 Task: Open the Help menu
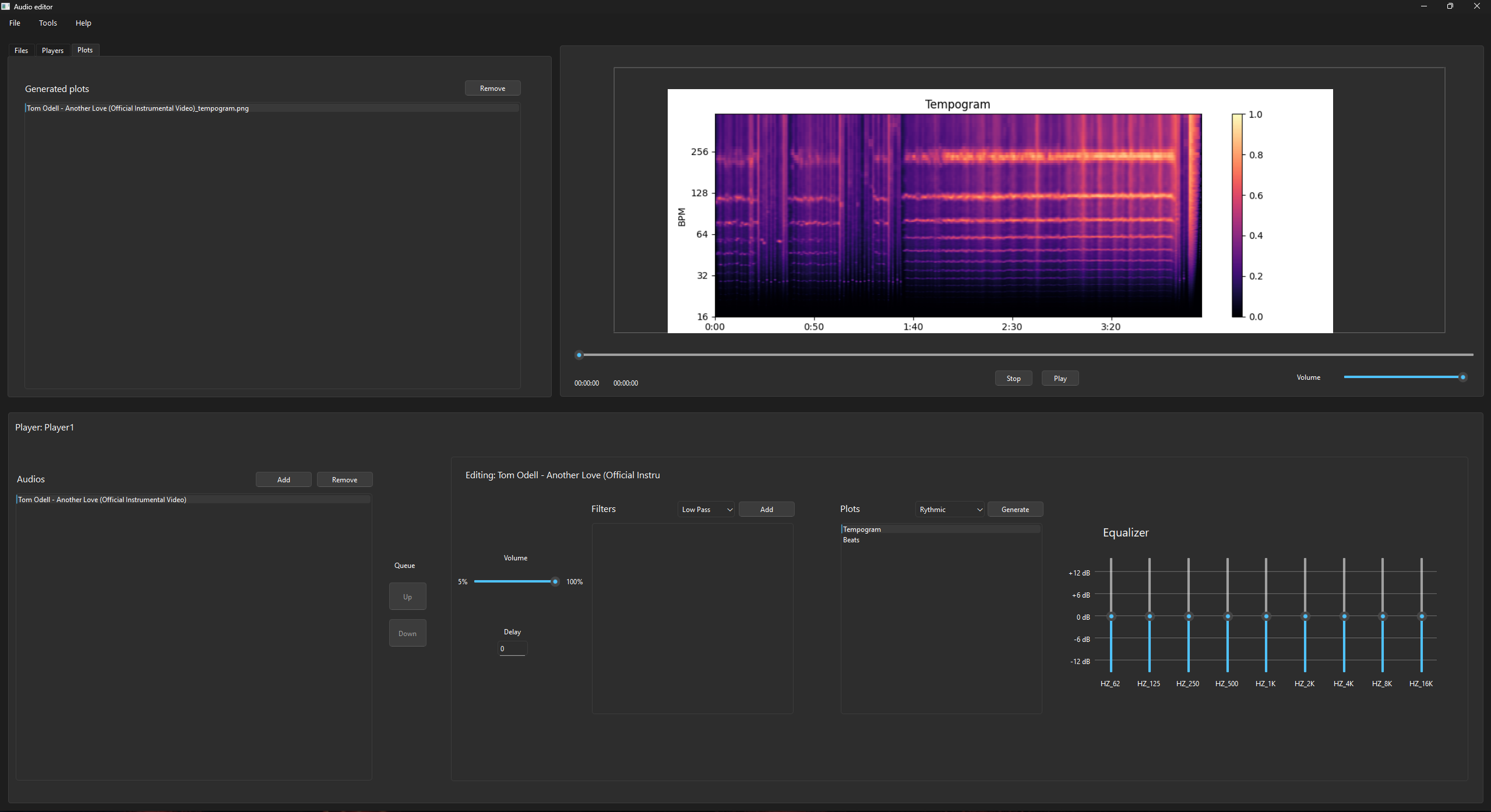pos(83,23)
